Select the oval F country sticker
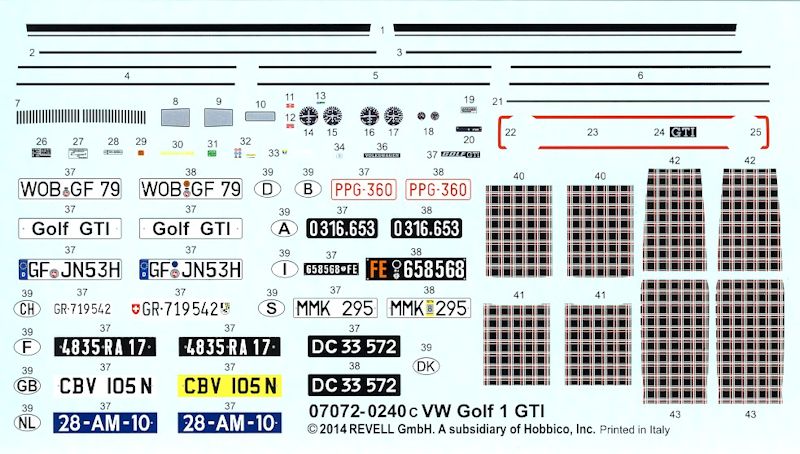 [x=28, y=348]
